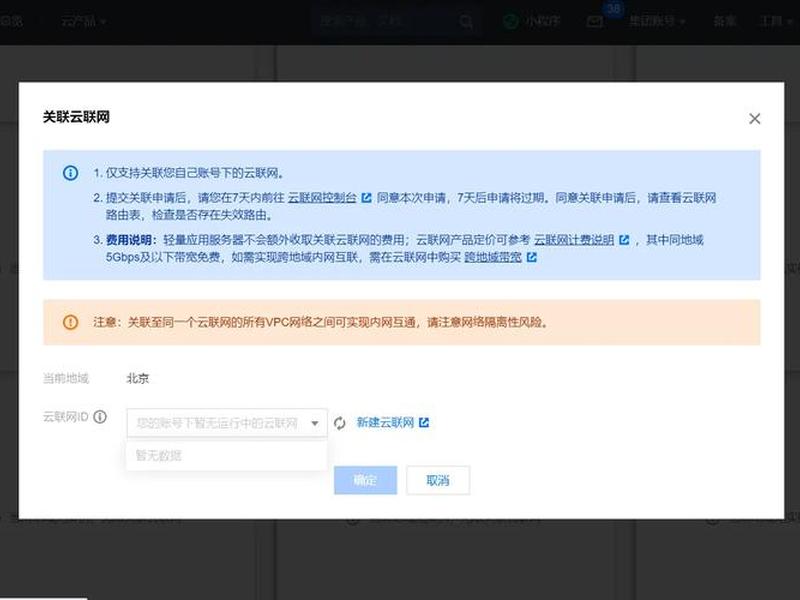Open 备案 in the top navigation
Image resolution: width=800 pixels, height=600 pixels.
point(724,21)
